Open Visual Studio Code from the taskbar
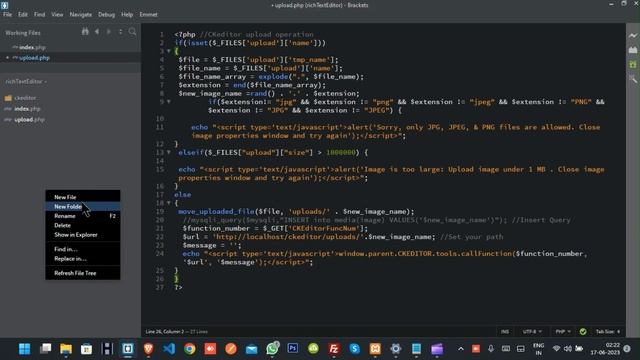Screen dimensions: 640x360 pyautogui.click(x=169, y=349)
